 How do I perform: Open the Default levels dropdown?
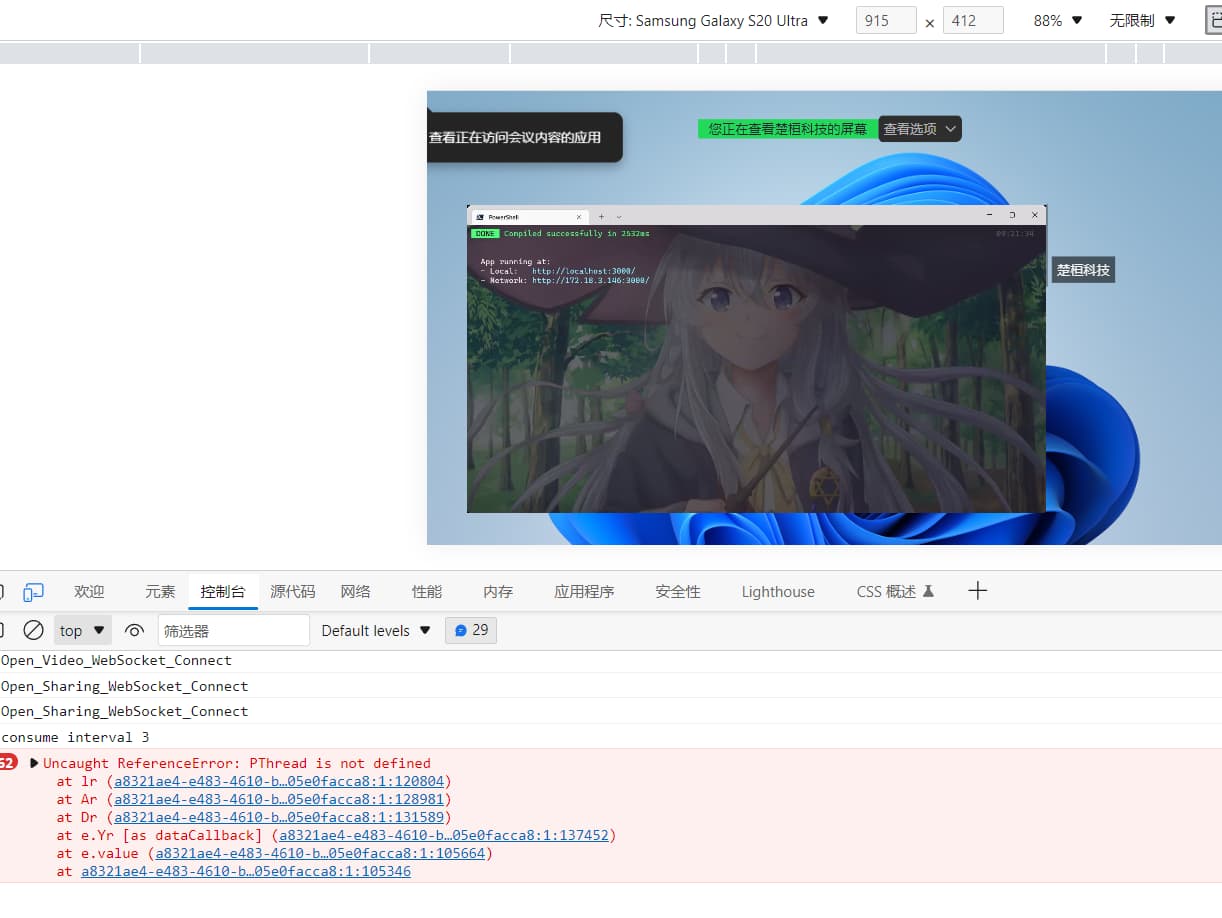pyautogui.click(x=376, y=631)
